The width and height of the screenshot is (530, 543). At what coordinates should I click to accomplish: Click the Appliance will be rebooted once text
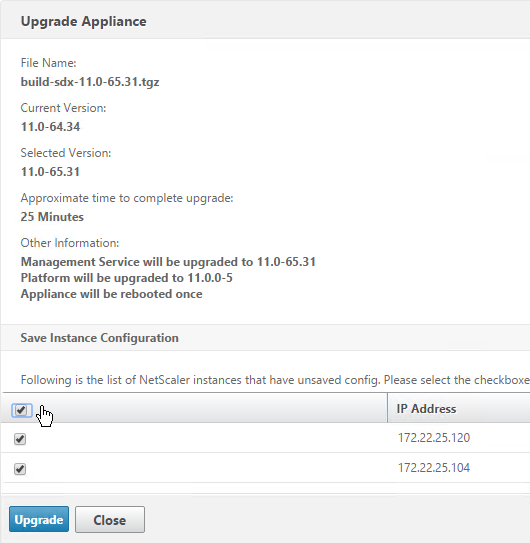click(112, 294)
